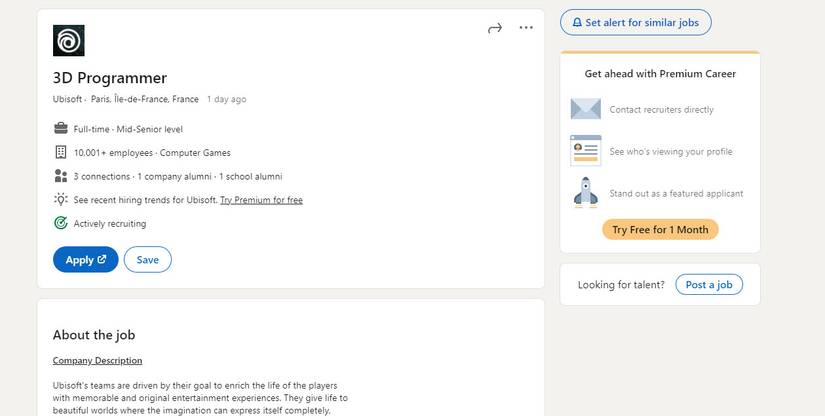
Task: Save the 3D Programmer job
Action: click(x=148, y=259)
